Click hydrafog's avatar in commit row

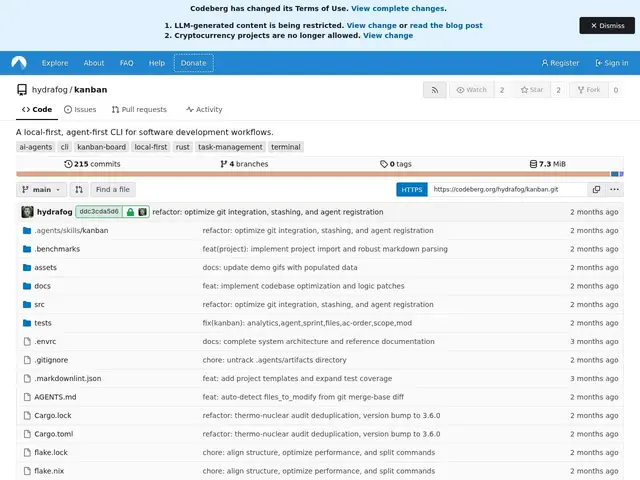27,212
